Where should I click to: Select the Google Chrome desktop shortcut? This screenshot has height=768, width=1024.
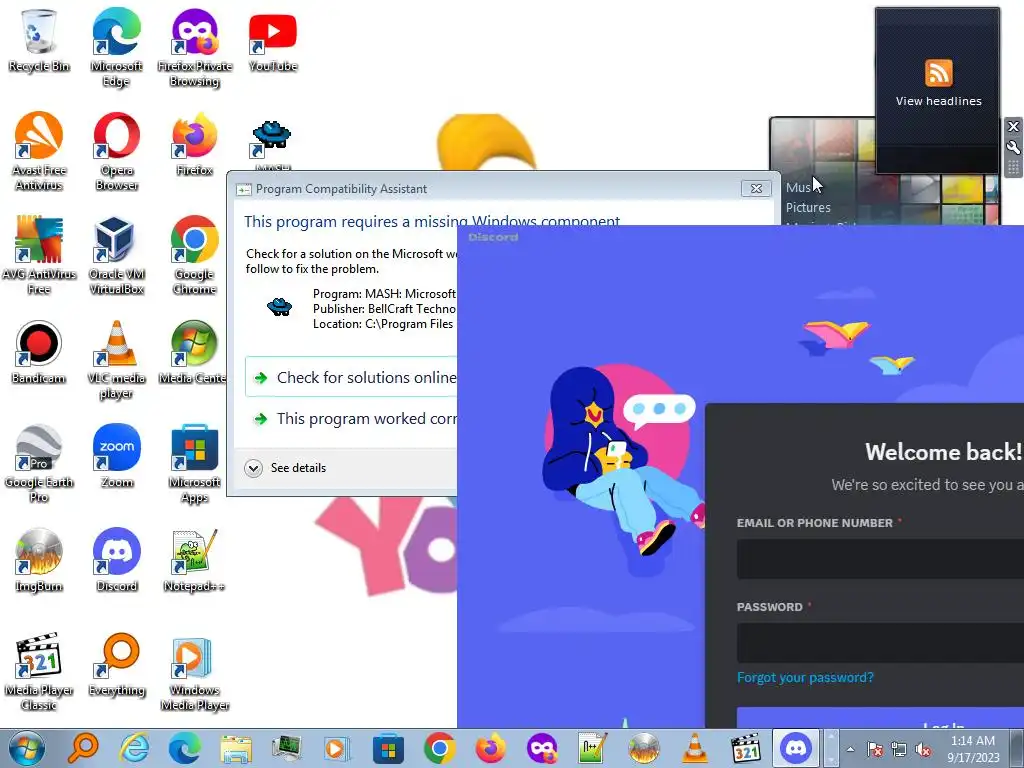195,255
